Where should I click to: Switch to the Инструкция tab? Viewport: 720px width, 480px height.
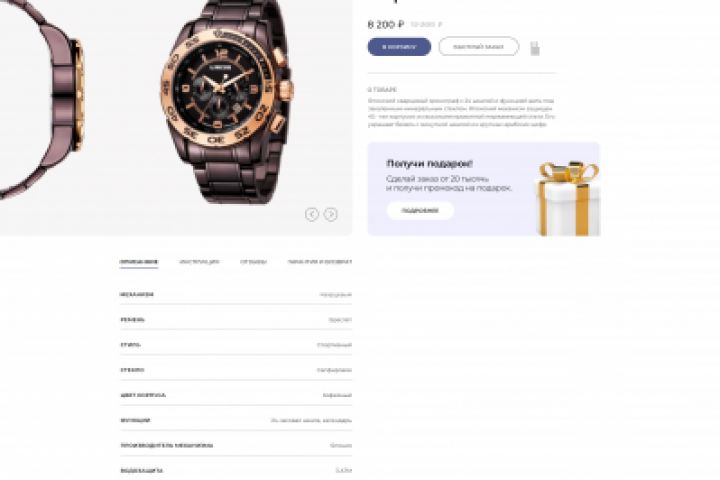199,262
